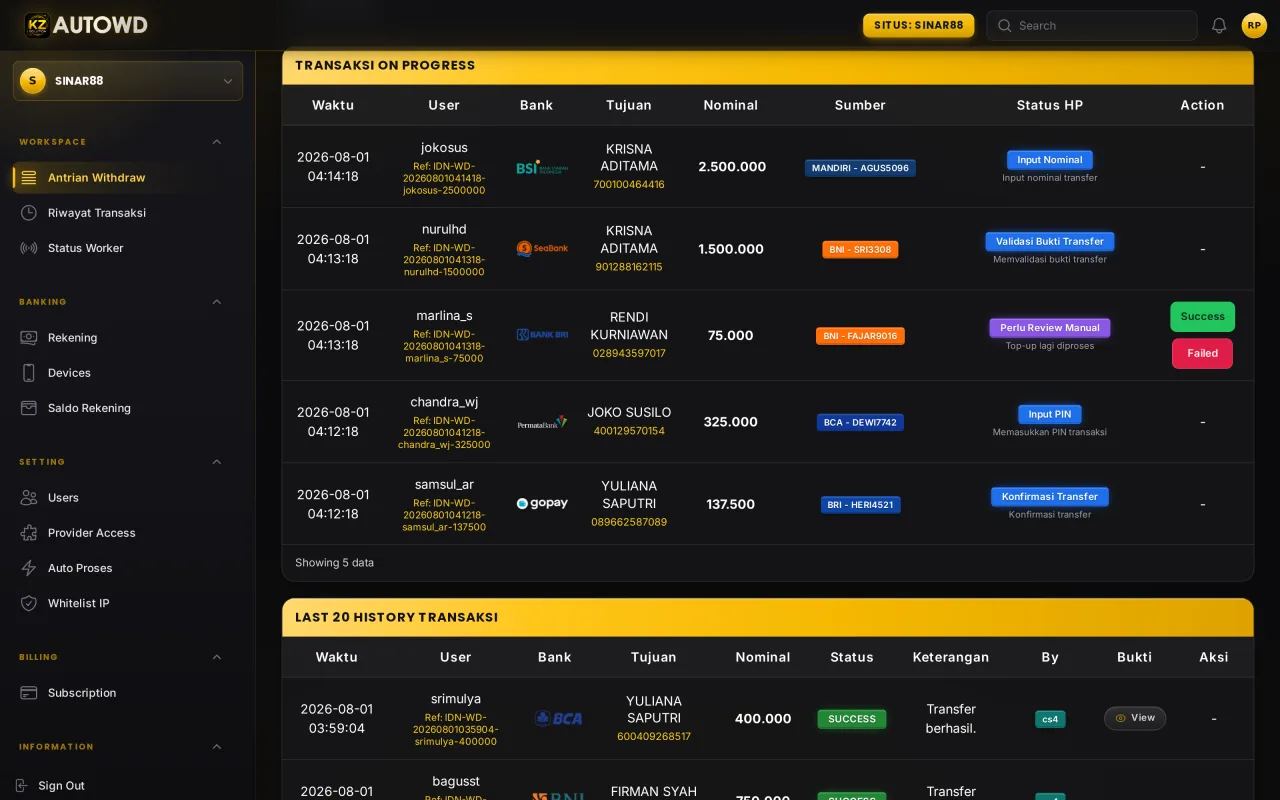1280x800 pixels.
Task: Click the Status Worker signal icon
Action: click(x=29, y=248)
